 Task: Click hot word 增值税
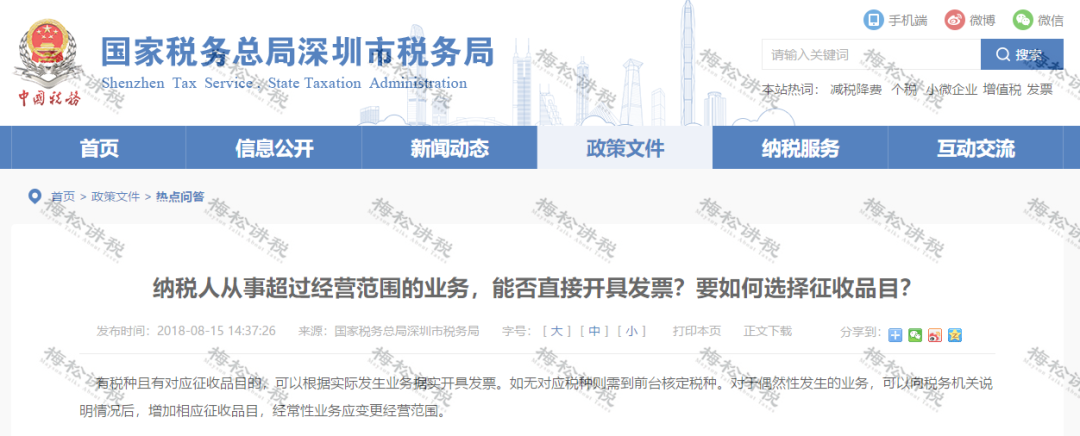(x=1001, y=90)
